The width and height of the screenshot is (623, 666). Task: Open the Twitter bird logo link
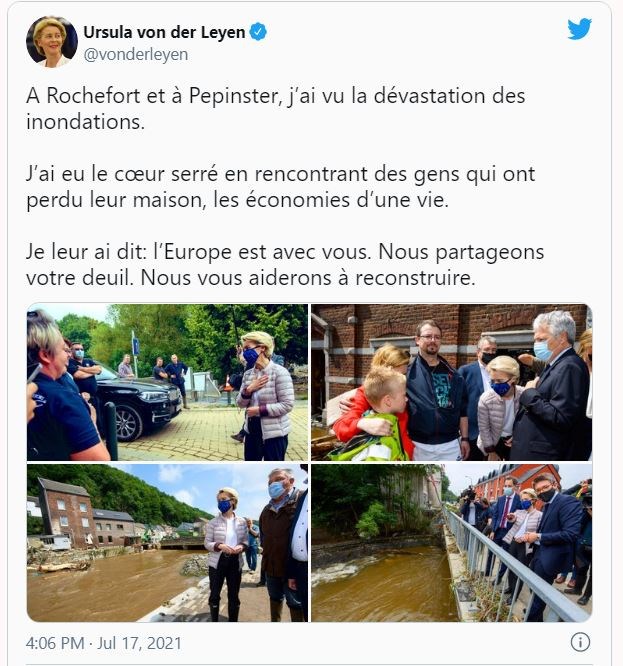click(579, 29)
